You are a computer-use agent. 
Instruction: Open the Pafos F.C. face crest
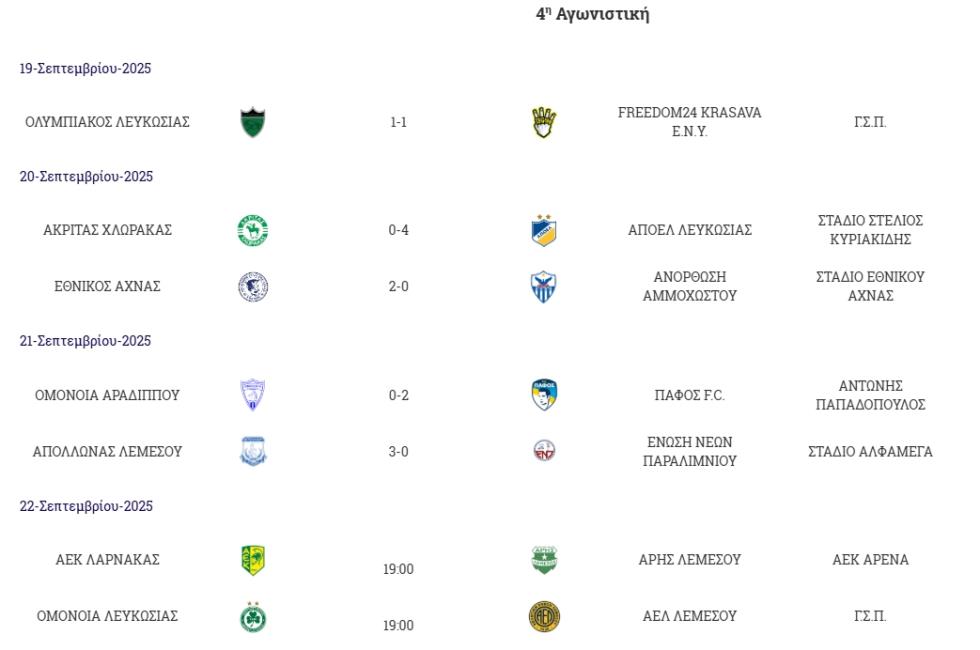[544, 395]
